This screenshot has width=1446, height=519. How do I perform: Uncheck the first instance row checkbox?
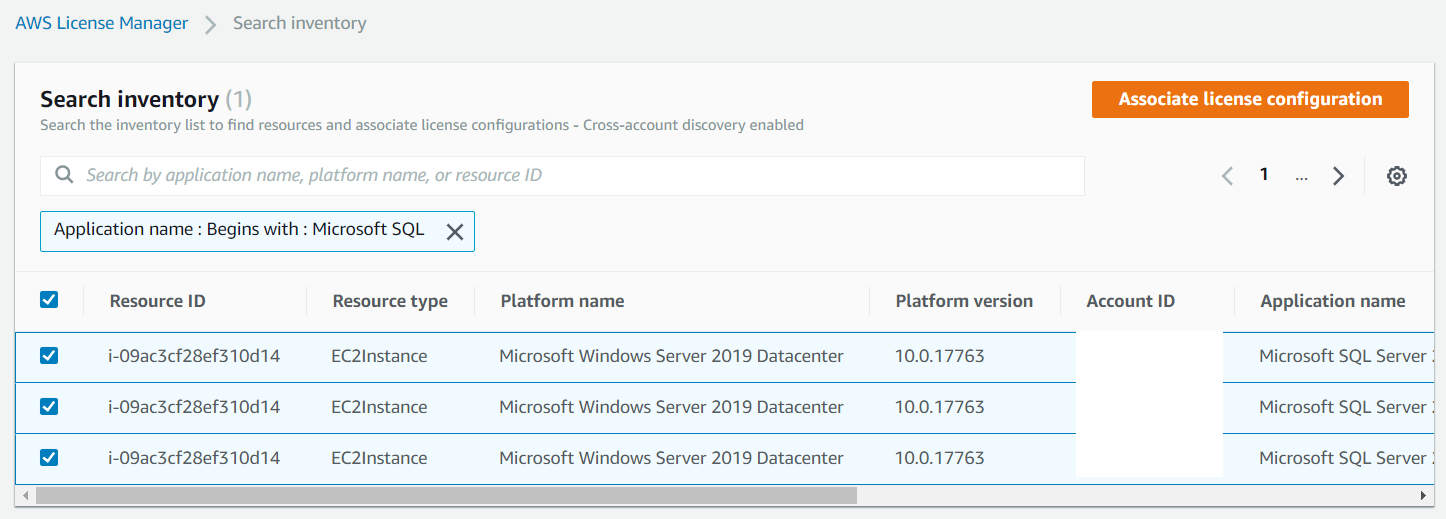(x=48, y=356)
